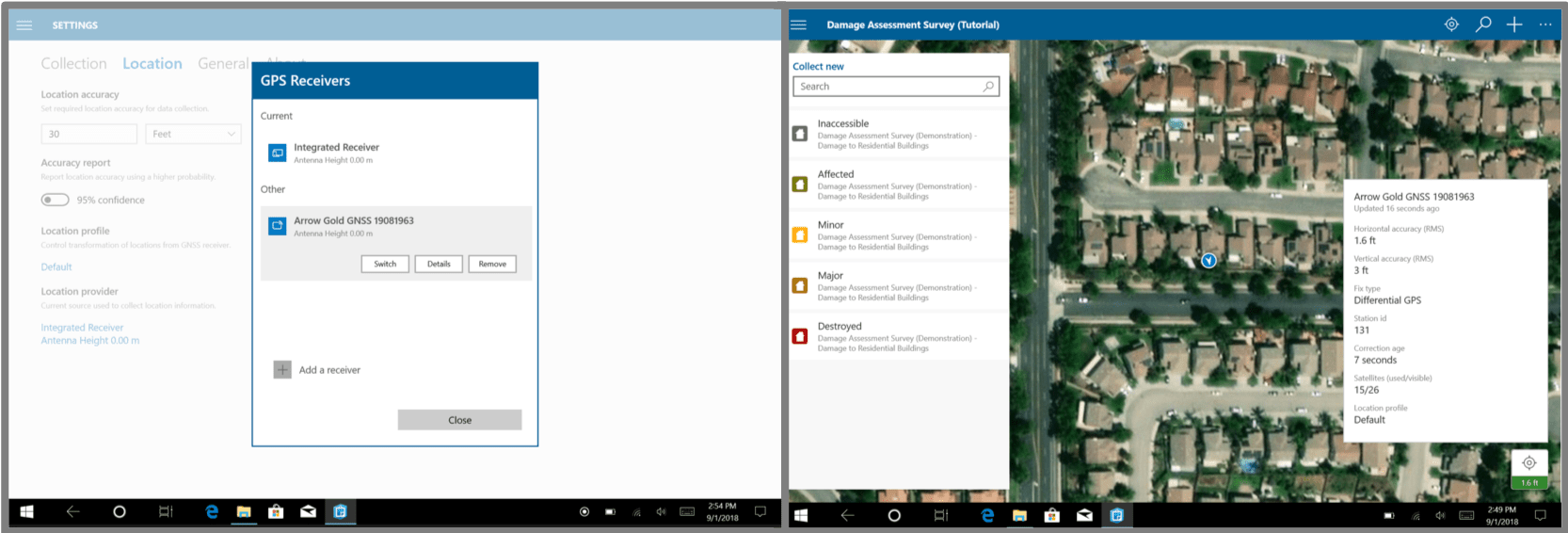Click Remove for Arrow Gold GNSS receiver
Screen dimensions: 1568x533
tap(492, 264)
